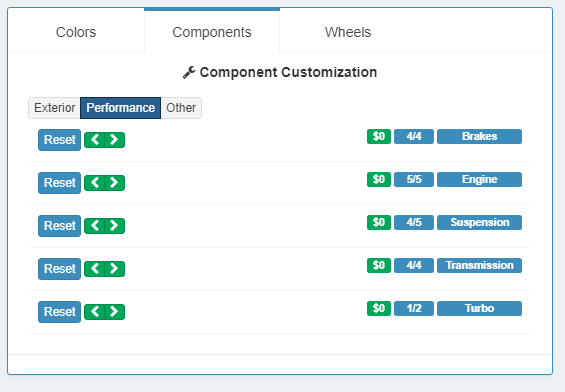The image size is (565, 392).
Task: Click the 1/2 level badge for Turbo
Action: click(414, 308)
